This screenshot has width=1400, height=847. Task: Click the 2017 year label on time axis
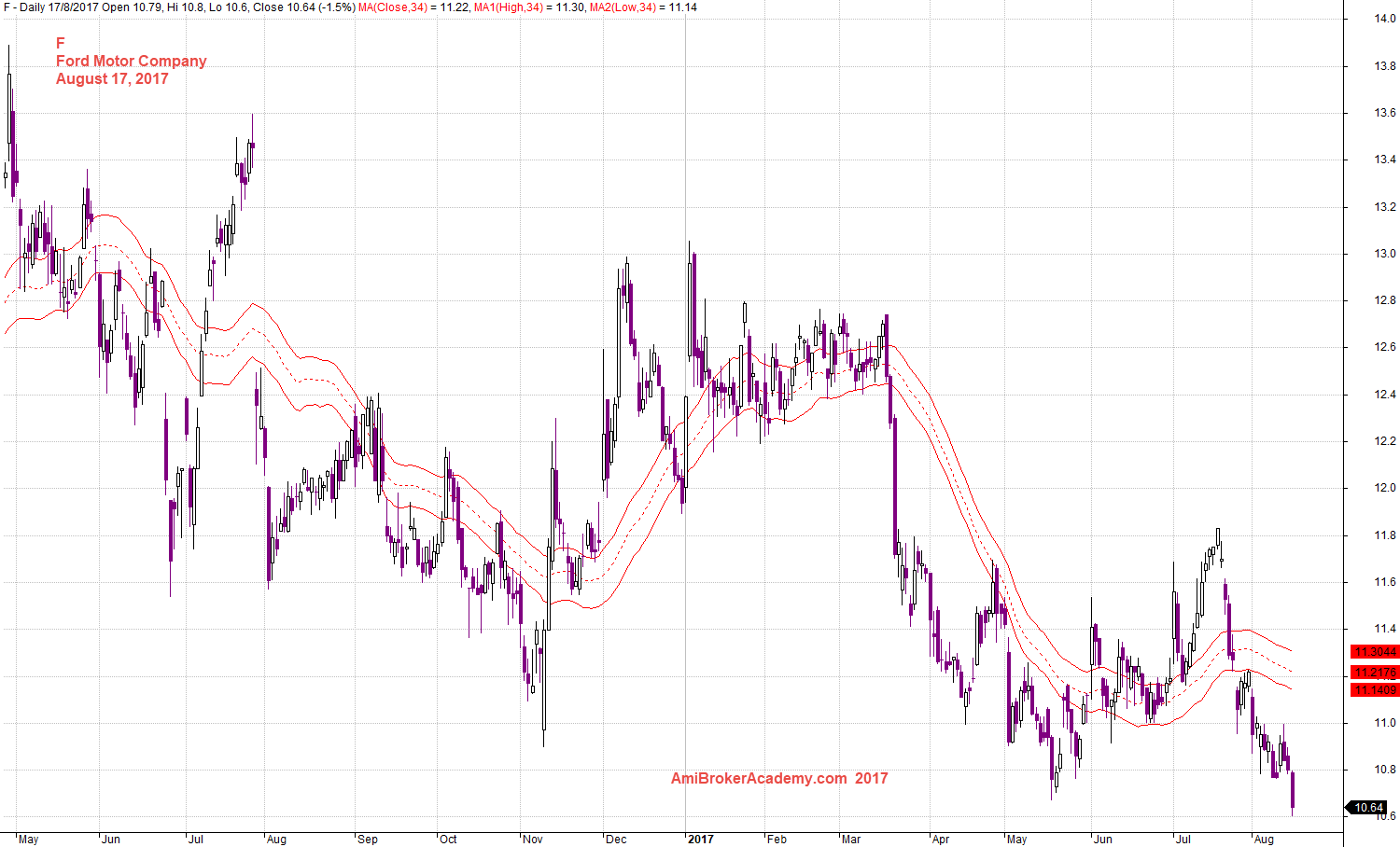pyautogui.click(x=701, y=840)
